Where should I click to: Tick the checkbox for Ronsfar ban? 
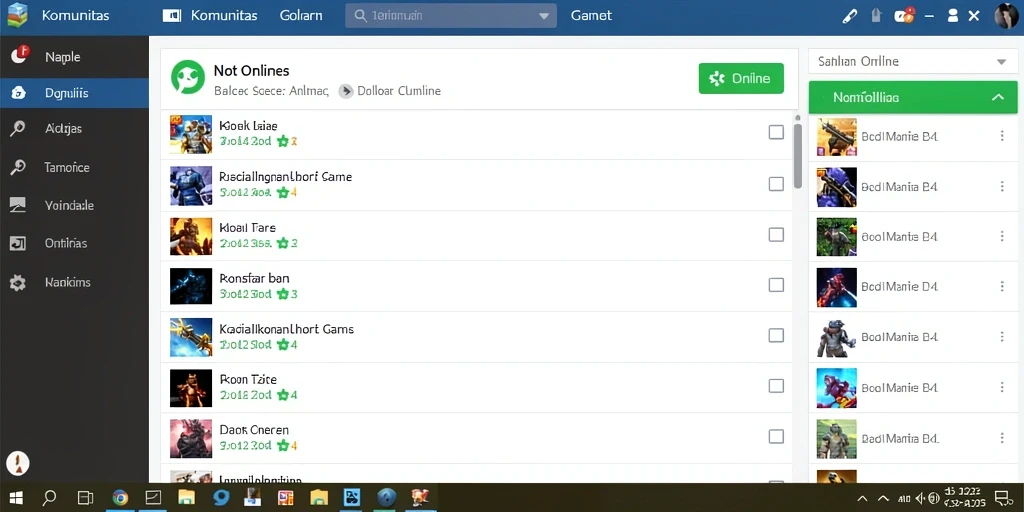[776, 285]
